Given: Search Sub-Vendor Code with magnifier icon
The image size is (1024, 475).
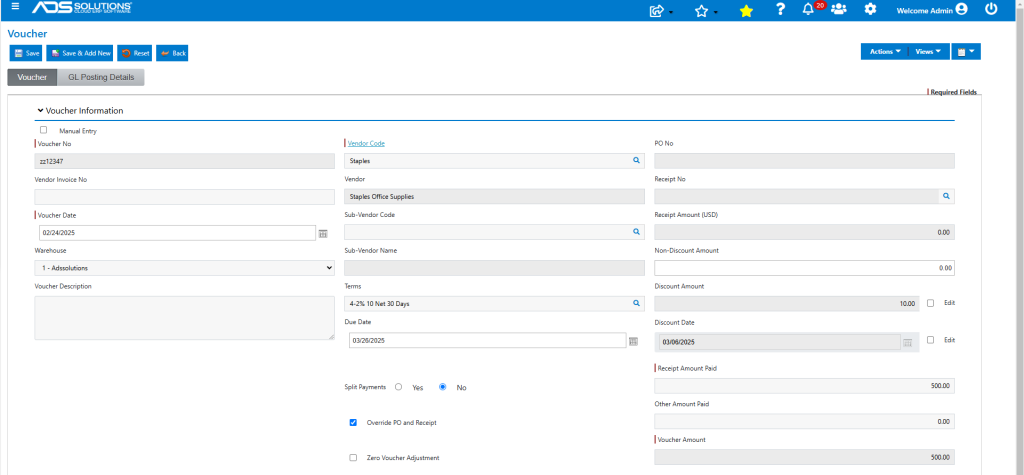Looking at the screenshot, I should click(x=636, y=232).
